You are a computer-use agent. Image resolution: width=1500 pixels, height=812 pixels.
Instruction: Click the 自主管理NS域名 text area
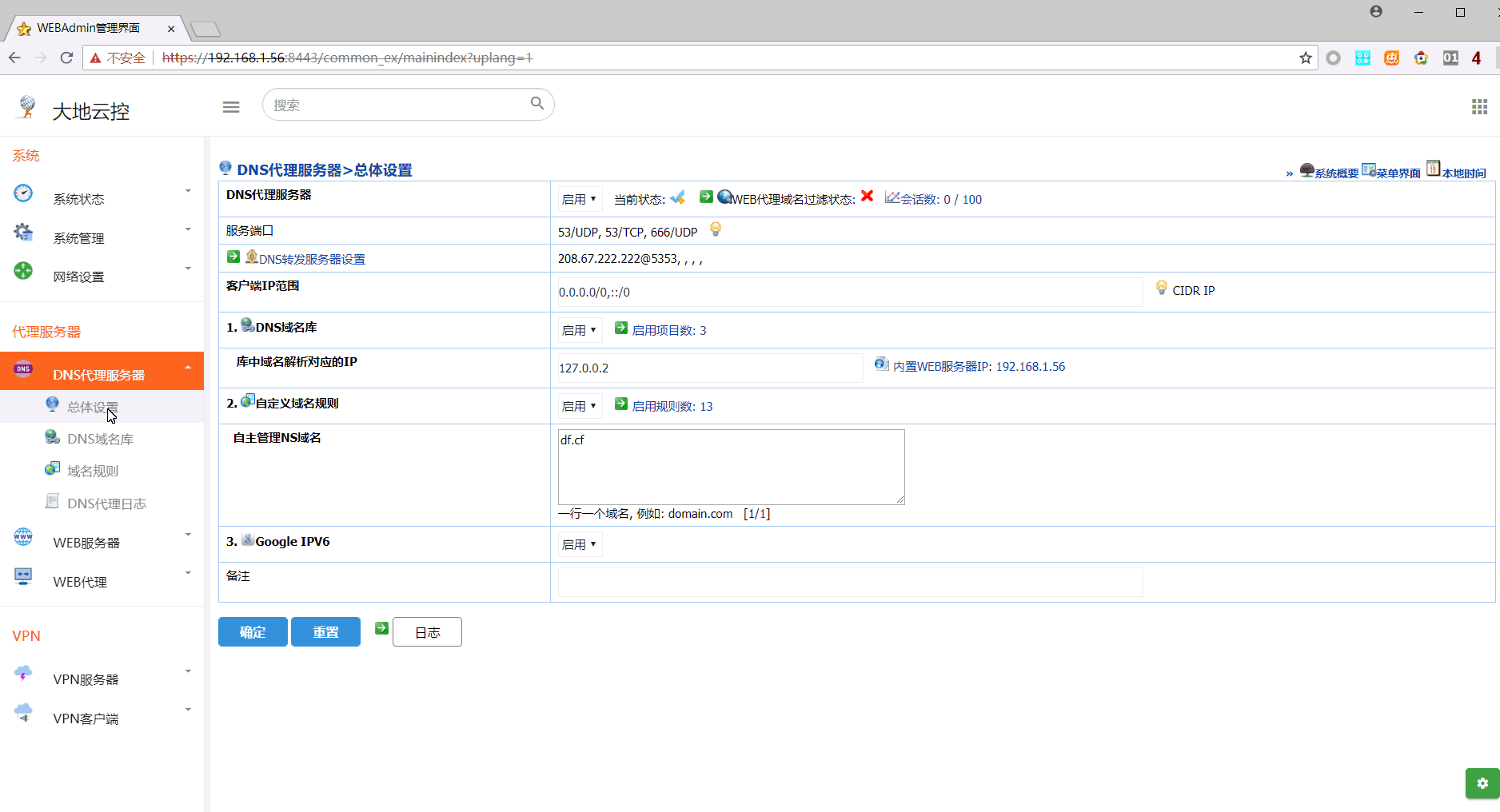(731, 467)
